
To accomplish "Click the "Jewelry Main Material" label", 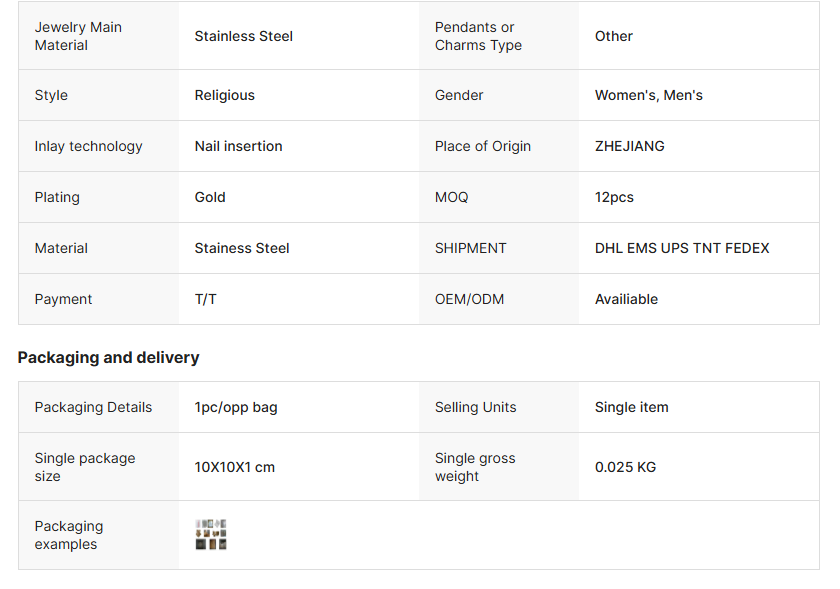I will 78,36.
